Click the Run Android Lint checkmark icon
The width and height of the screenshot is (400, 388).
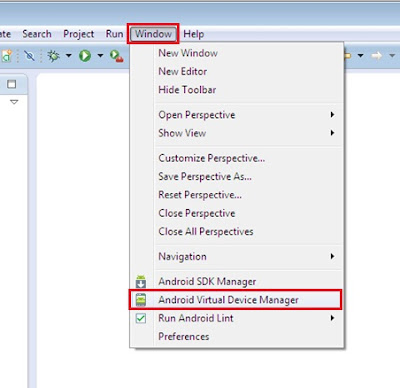[x=141, y=318]
